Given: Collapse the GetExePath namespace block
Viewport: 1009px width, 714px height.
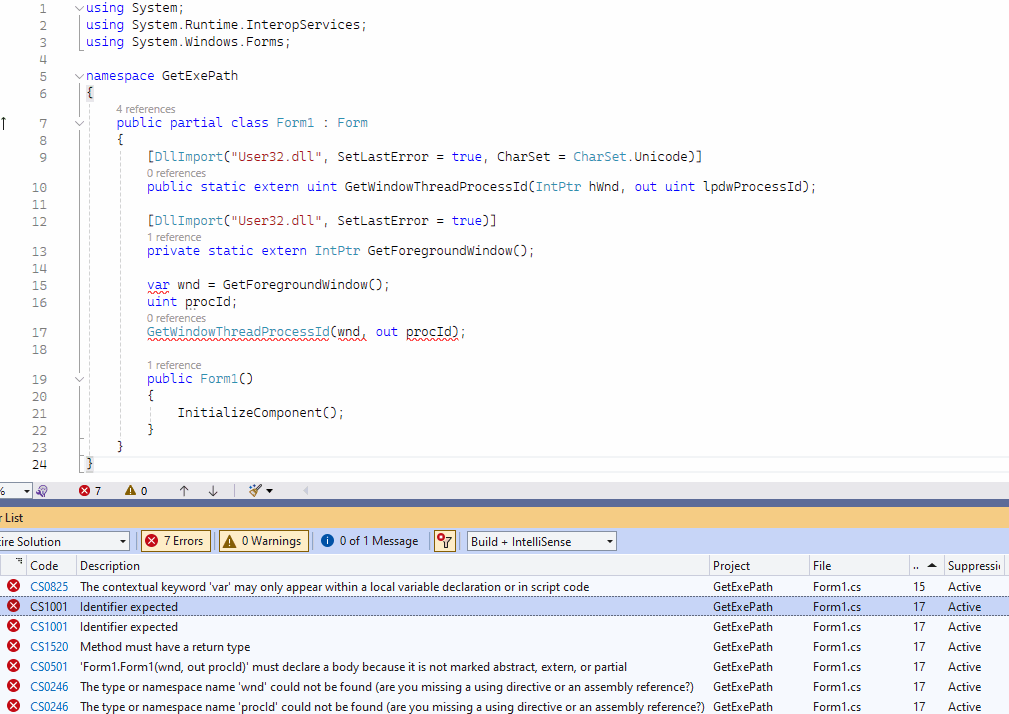Looking at the screenshot, I should point(79,76).
